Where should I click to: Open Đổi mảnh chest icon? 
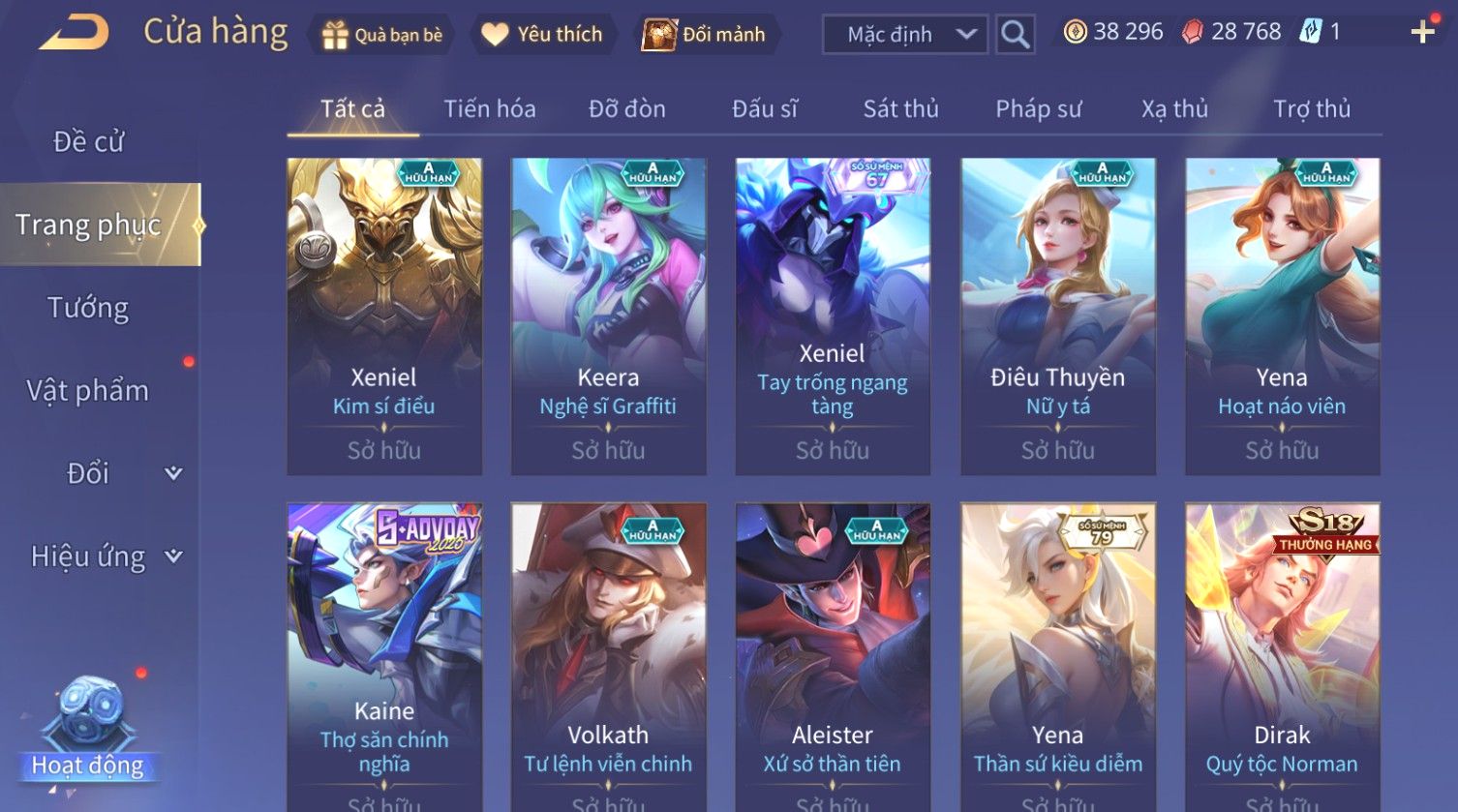point(659,35)
